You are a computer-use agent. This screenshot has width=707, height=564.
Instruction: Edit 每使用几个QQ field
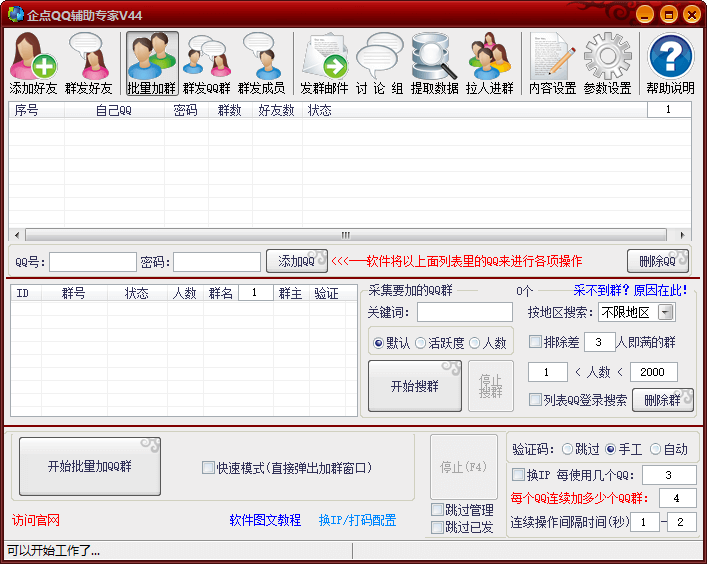pyautogui.click(x=669, y=475)
